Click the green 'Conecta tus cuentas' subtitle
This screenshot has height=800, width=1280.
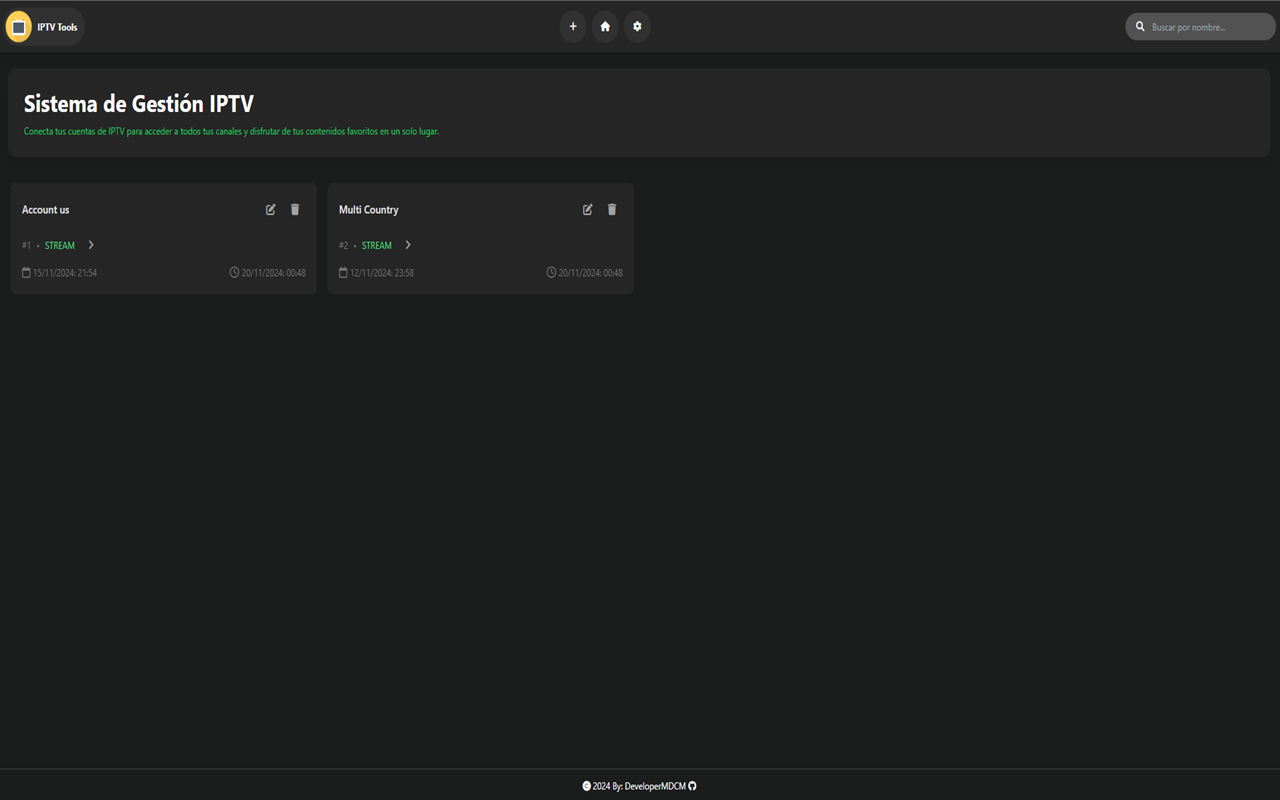point(231,131)
